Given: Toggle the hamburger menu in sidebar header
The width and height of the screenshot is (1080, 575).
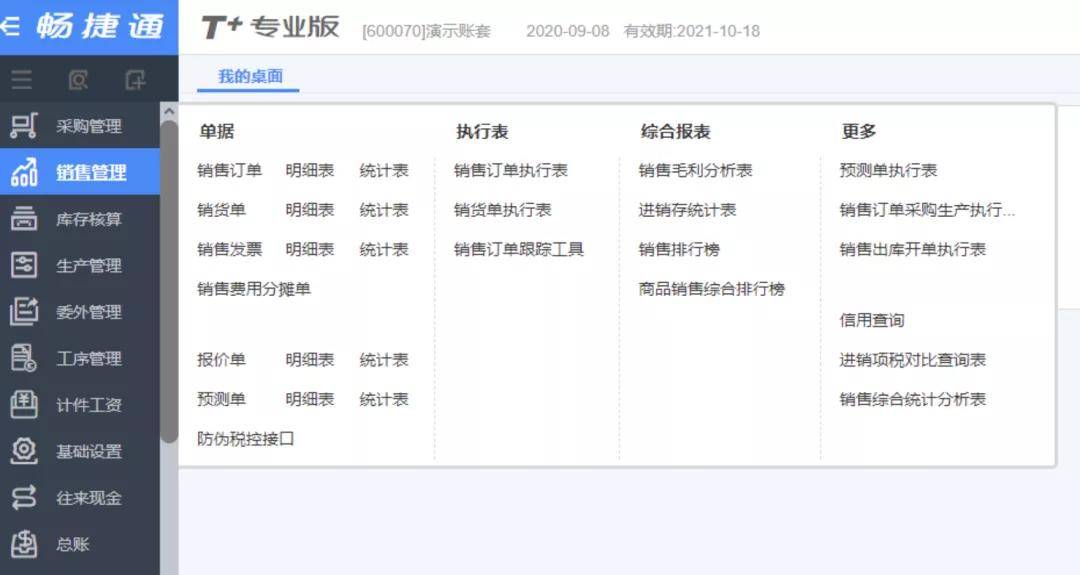Looking at the screenshot, I should [21, 80].
